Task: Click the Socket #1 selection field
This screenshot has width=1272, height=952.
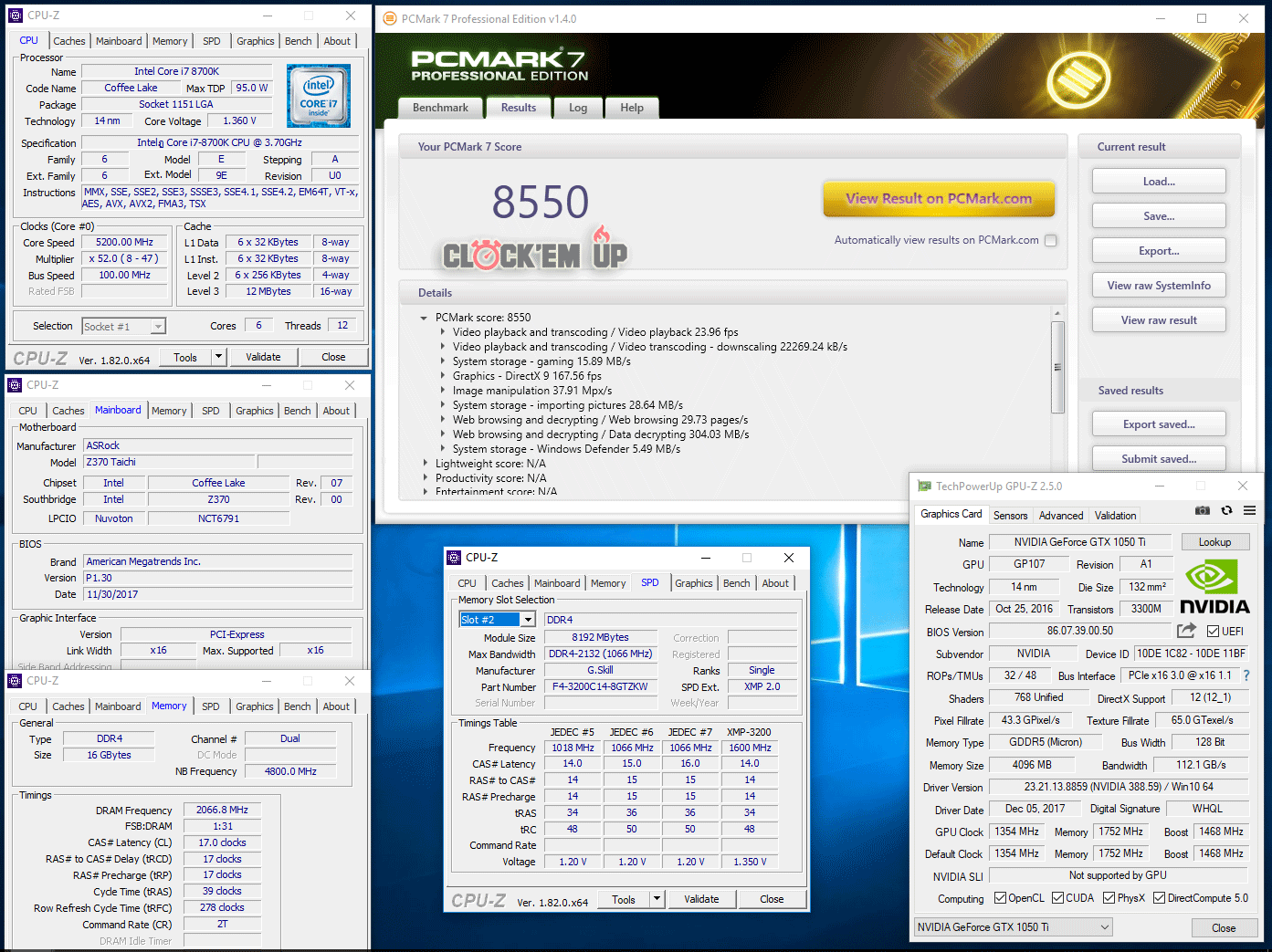Action: click(x=123, y=327)
